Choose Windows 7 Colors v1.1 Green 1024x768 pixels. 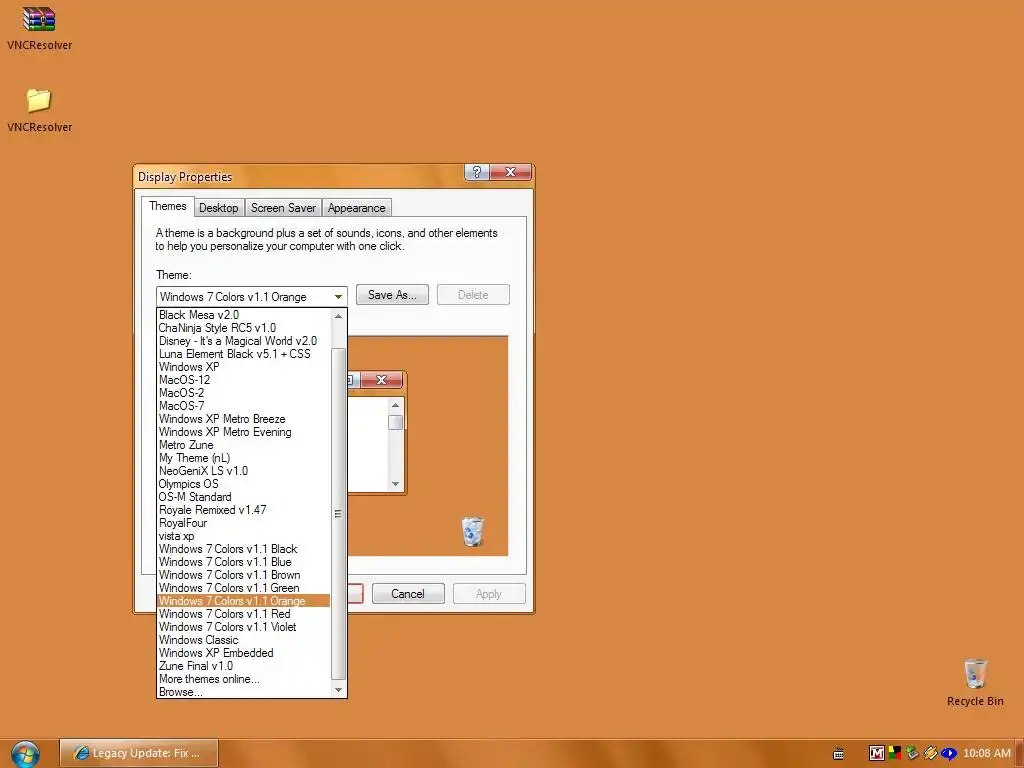tap(244, 588)
